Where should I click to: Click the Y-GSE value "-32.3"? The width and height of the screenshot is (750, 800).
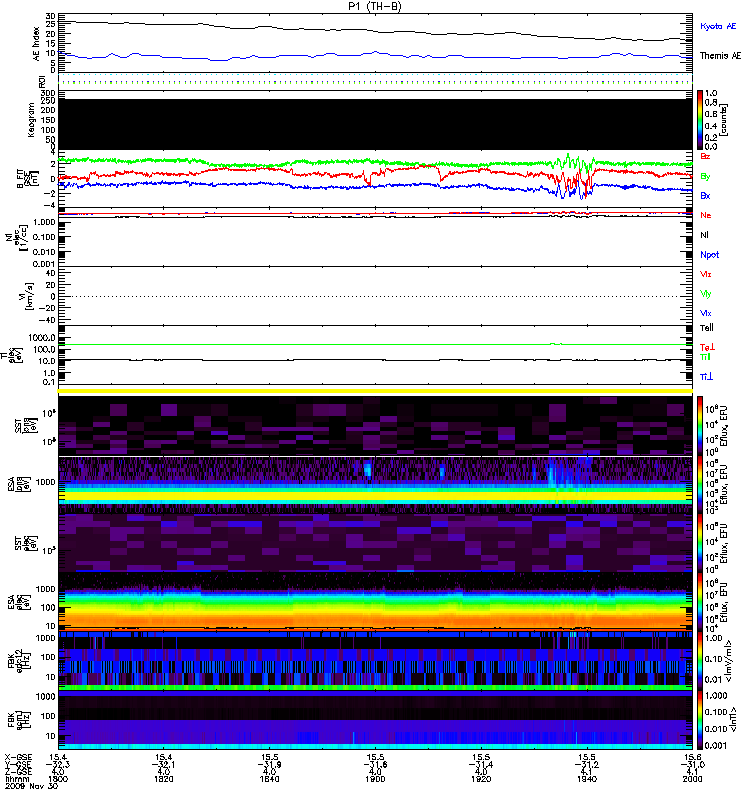coord(58,765)
